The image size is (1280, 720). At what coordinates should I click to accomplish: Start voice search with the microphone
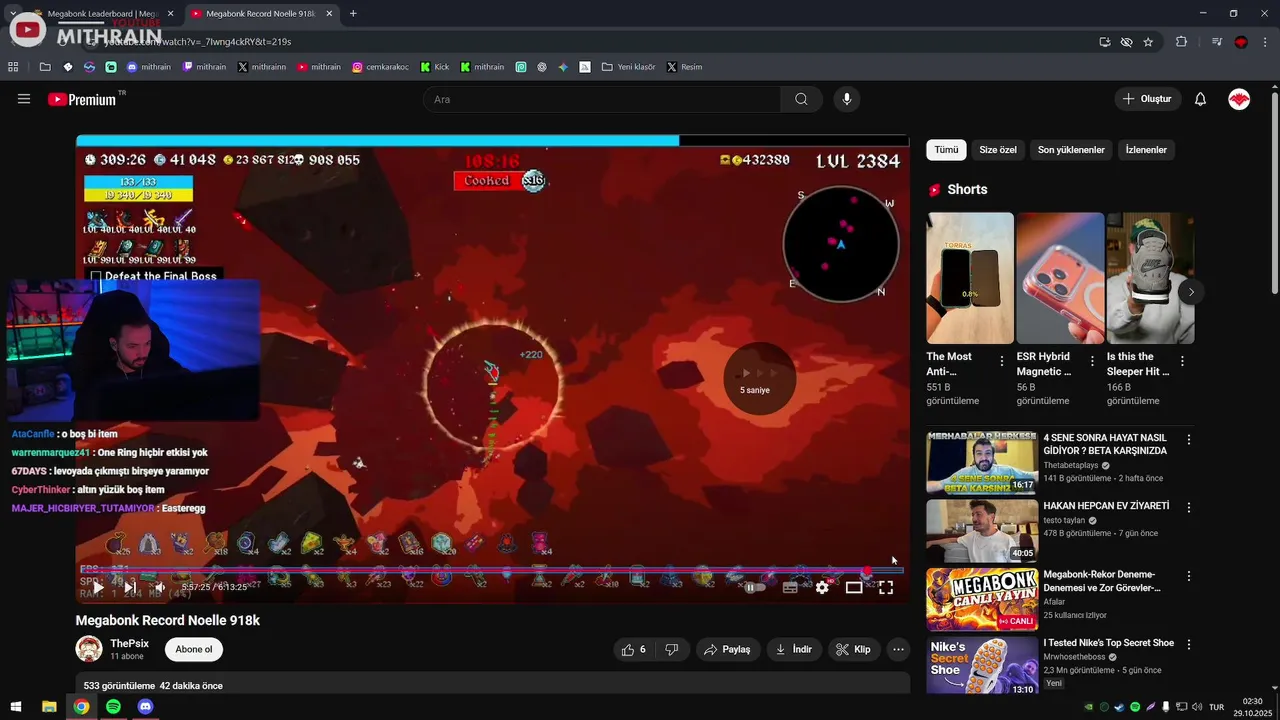[847, 99]
